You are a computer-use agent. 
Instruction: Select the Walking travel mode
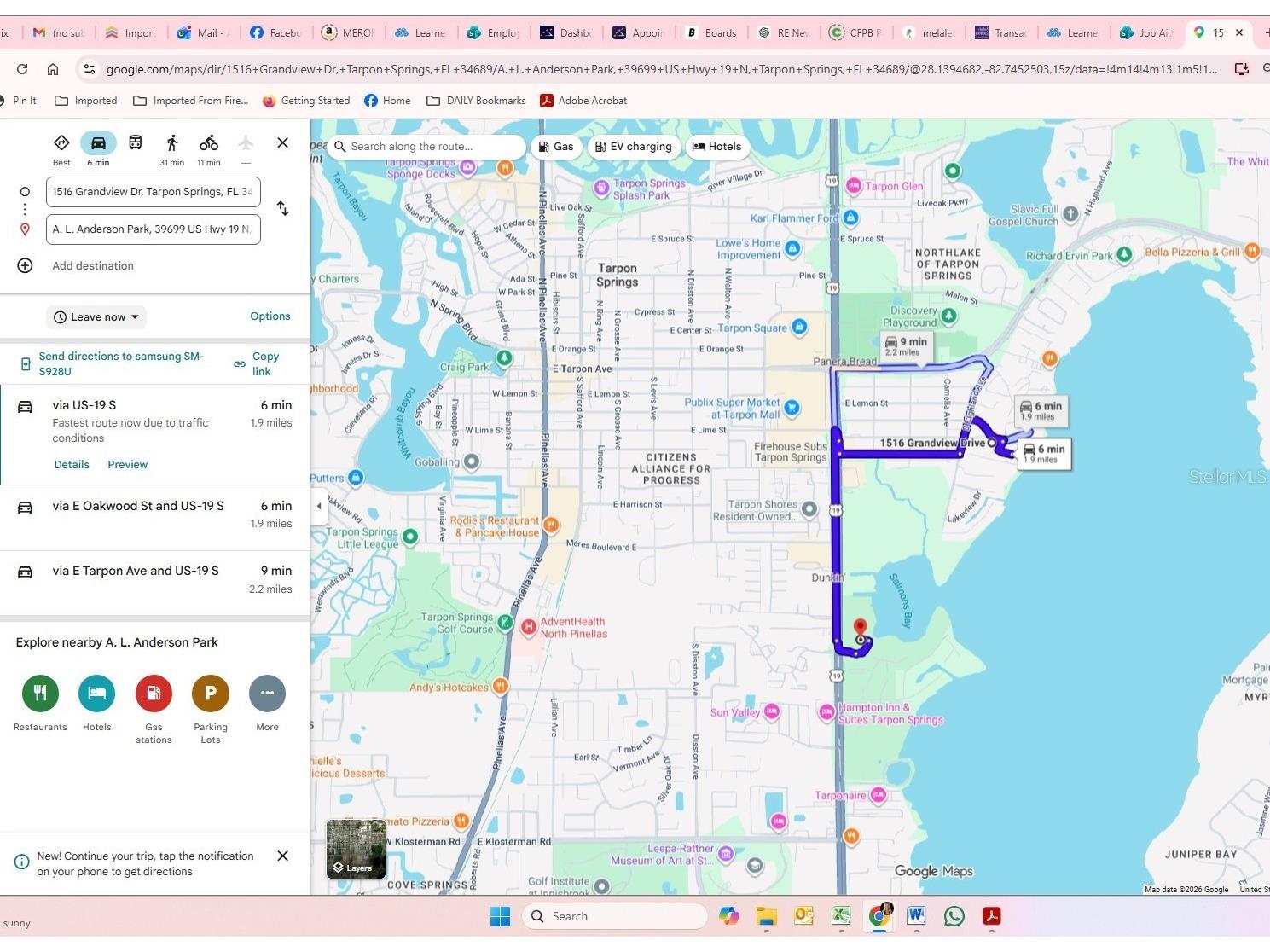[x=172, y=142]
